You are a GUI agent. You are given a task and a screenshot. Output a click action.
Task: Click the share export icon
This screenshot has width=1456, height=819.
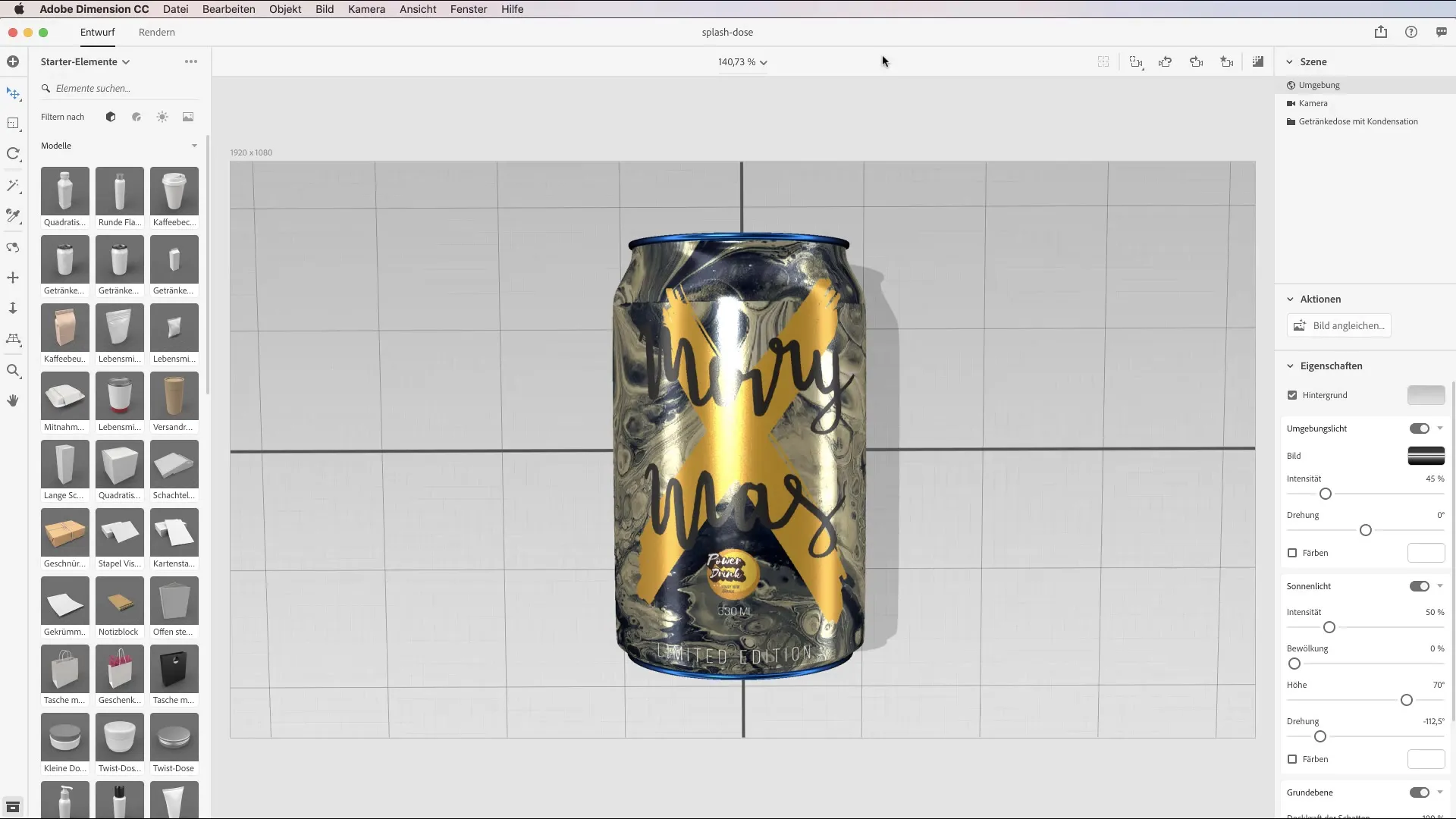(1381, 32)
